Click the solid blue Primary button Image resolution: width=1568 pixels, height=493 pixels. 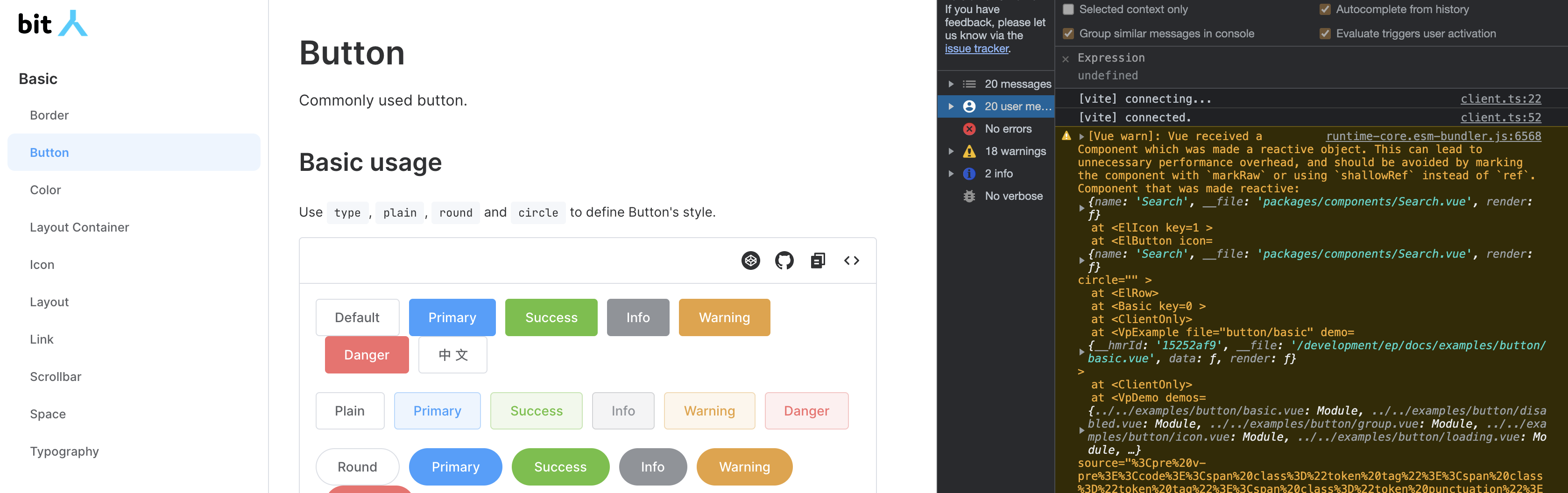coord(452,317)
